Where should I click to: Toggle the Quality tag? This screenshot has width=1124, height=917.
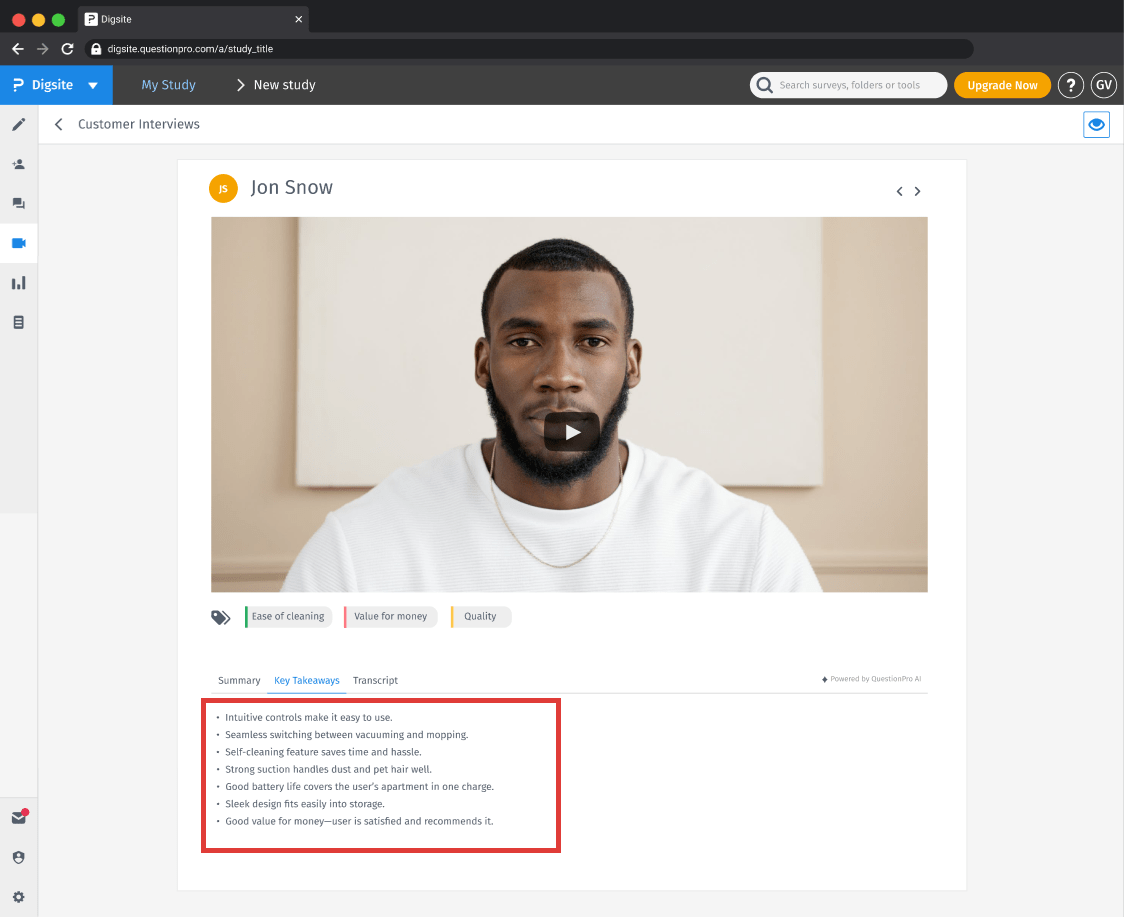pos(480,617)
